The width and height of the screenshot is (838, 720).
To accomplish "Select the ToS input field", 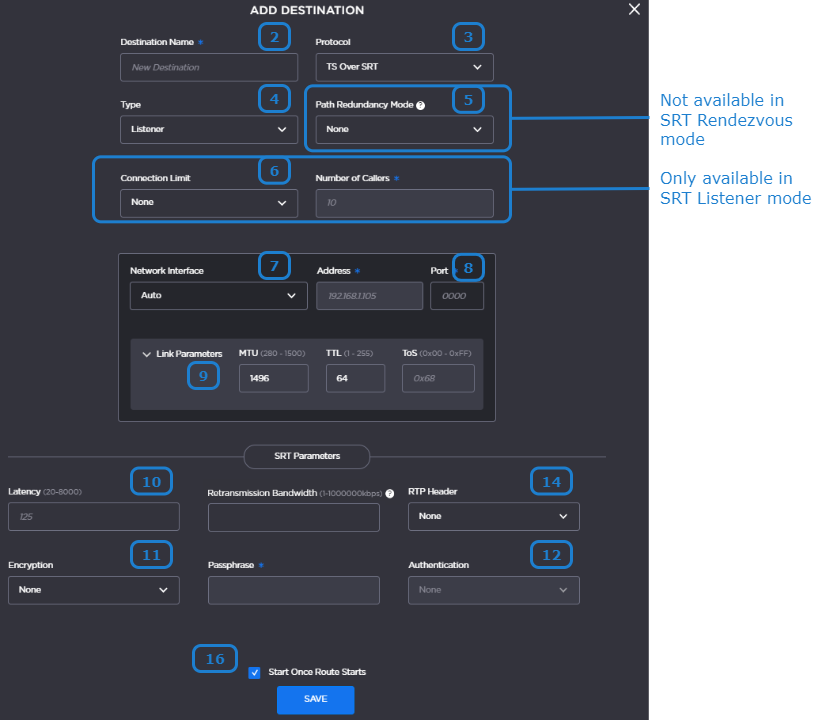I will coord(438,378).
